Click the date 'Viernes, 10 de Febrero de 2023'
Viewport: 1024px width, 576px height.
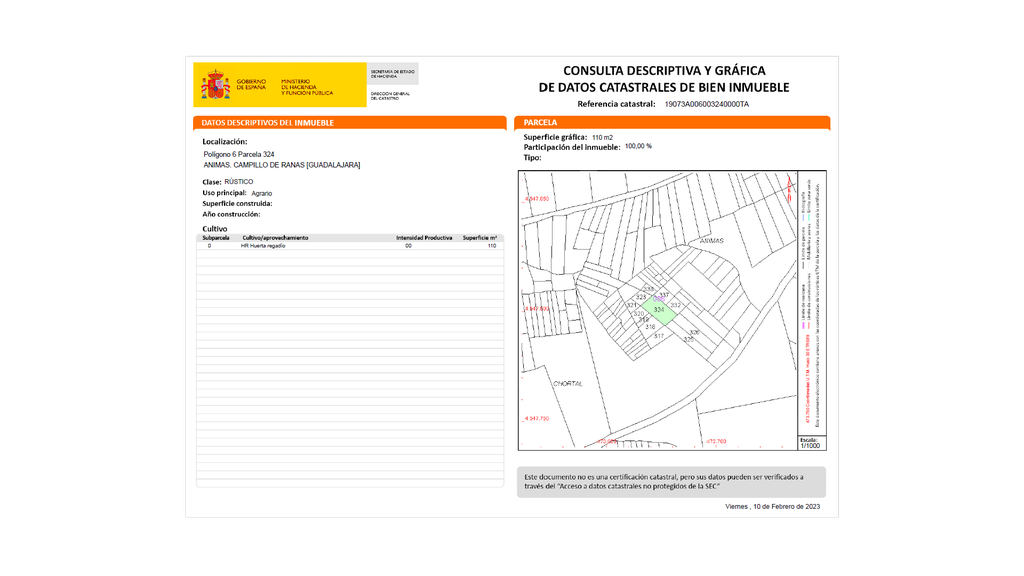point(773,507)
